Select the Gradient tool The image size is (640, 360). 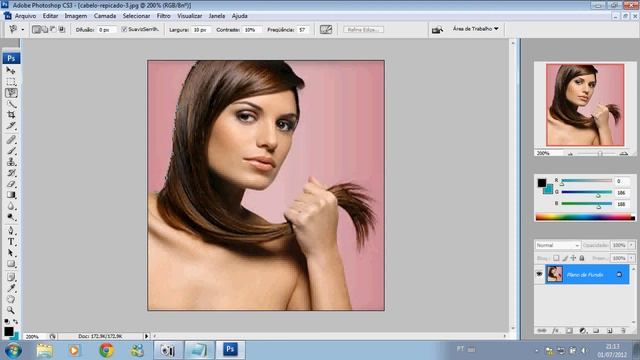click(x=11, y=195)
